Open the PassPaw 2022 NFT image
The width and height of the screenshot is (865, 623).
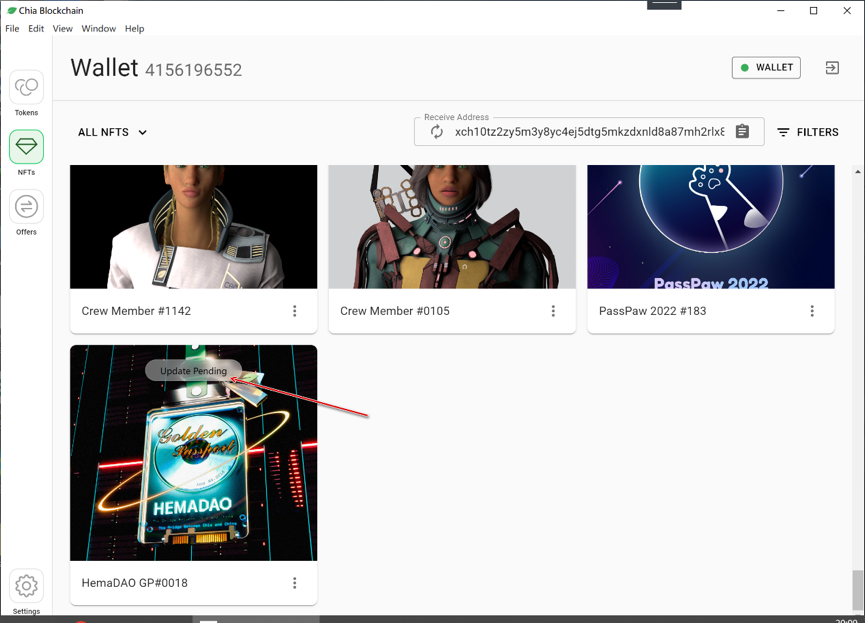711,226
